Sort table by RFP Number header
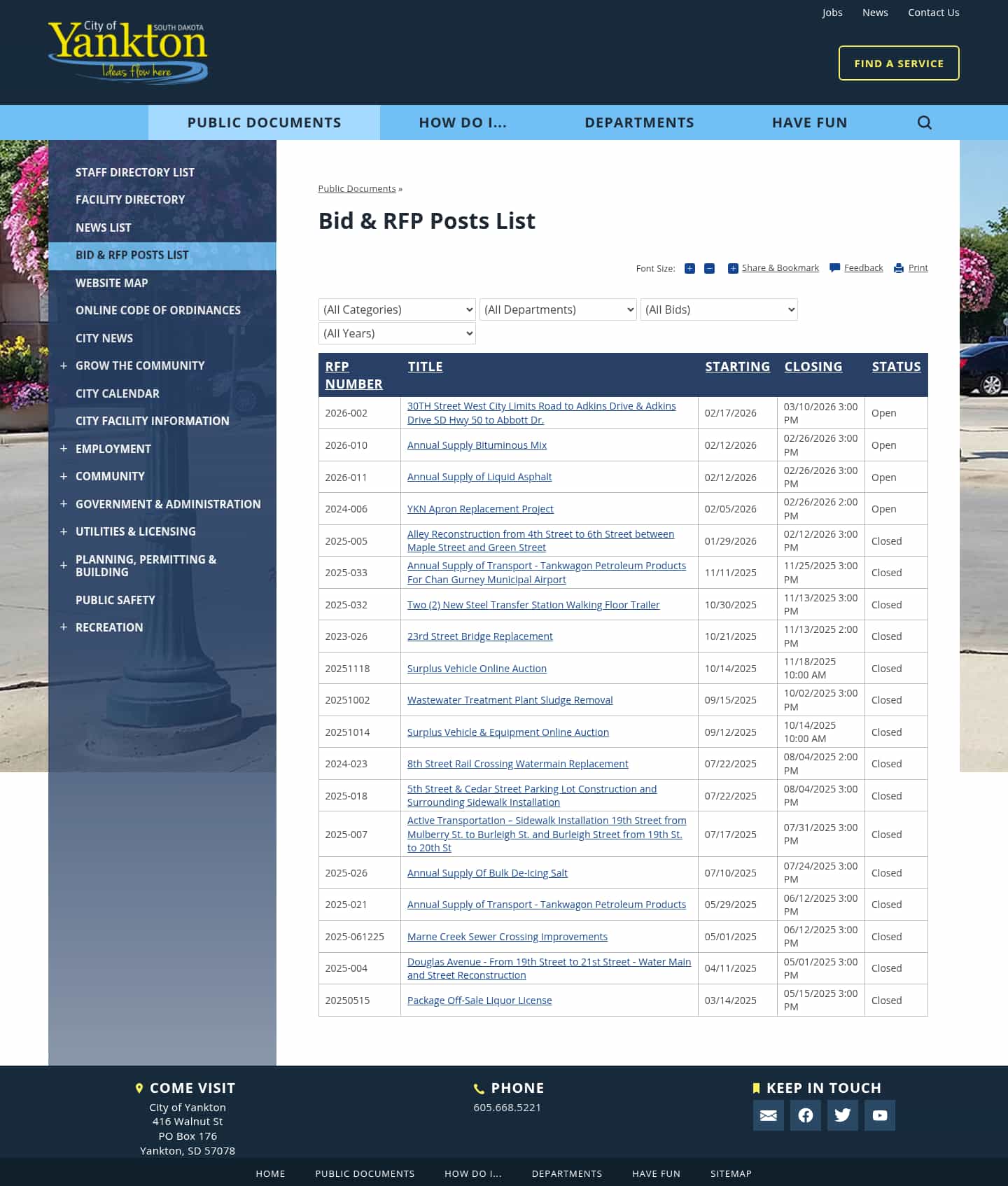The height and width of the screenshot is (1186, 1008). tap(353, 375)
